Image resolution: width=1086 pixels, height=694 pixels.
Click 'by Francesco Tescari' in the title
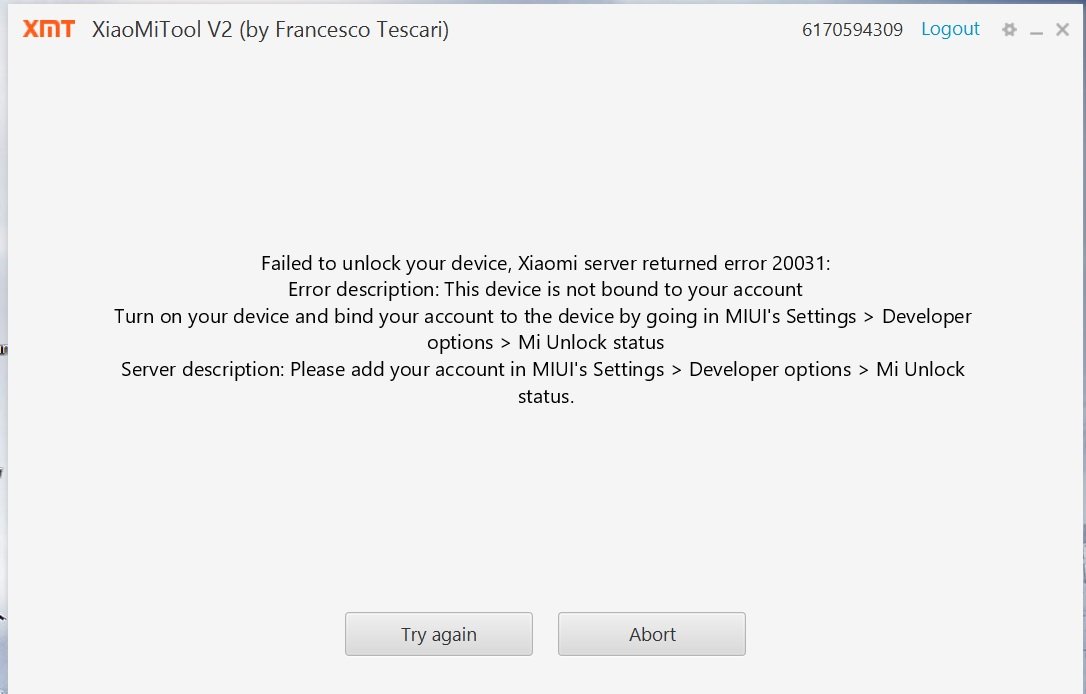(344, 30)
